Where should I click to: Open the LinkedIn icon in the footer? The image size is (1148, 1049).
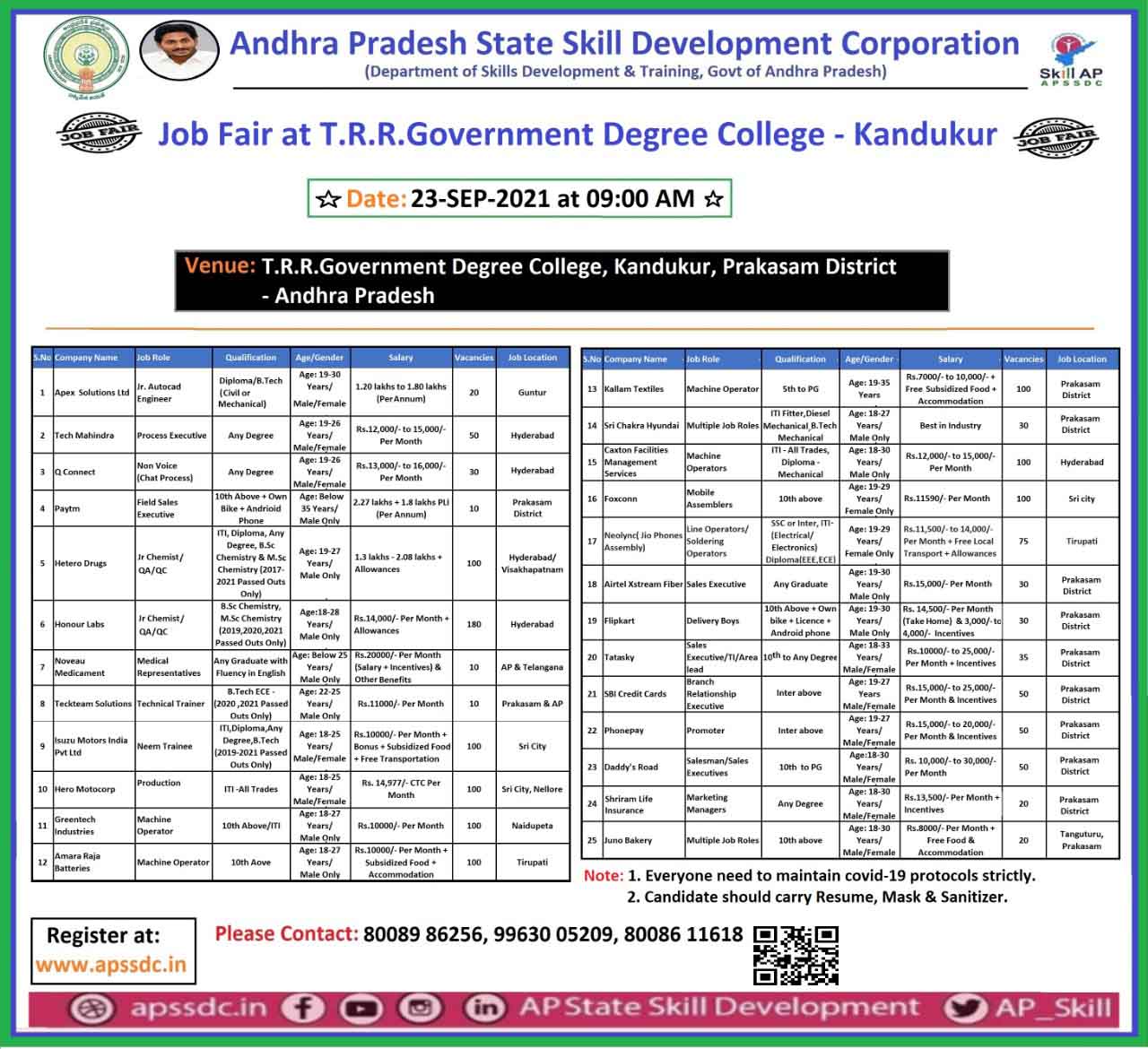[x=483, y=1008]
